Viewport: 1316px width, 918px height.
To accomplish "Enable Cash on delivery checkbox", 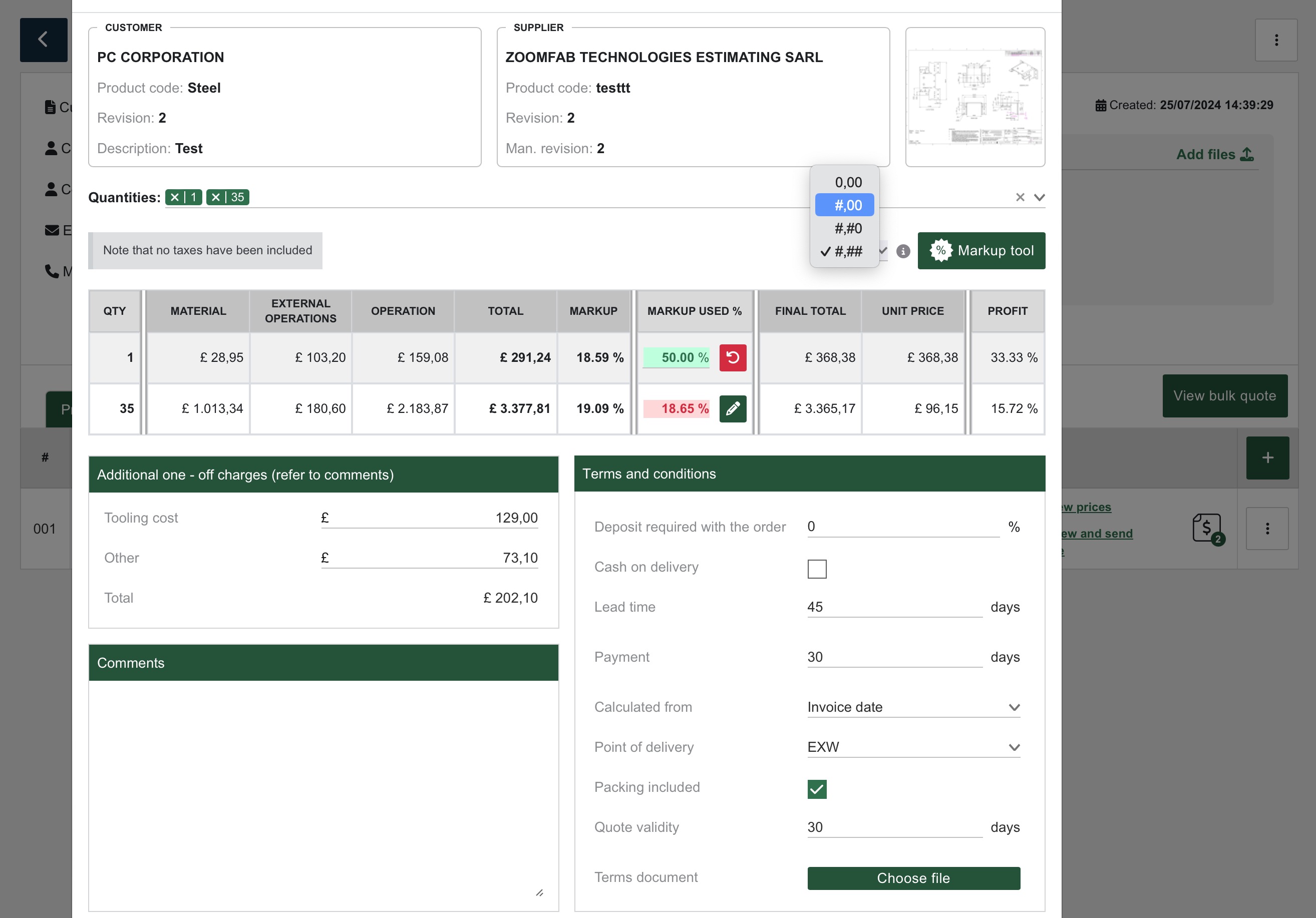I will tap(816, 569).
